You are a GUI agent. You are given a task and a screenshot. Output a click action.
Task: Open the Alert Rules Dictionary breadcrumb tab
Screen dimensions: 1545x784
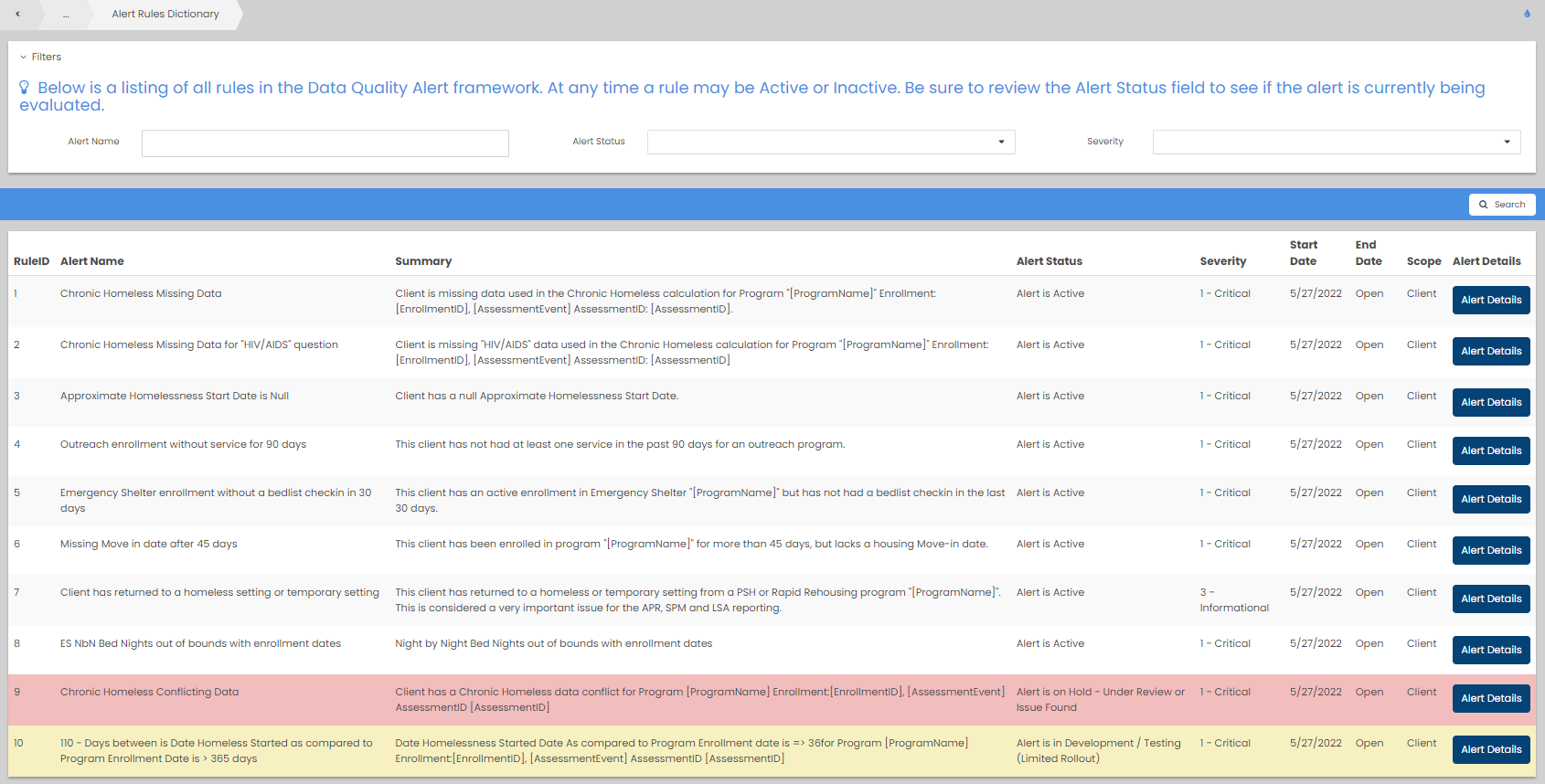[165, 15]
